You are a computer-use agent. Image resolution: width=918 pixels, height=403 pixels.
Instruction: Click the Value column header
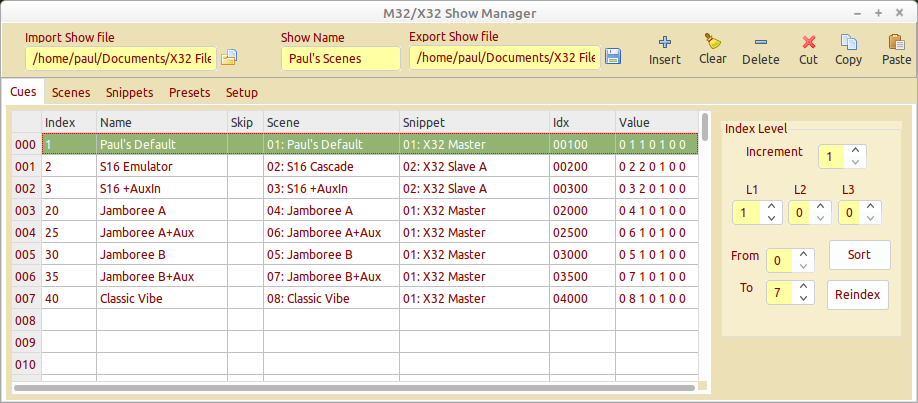click(x=656, y=122)
